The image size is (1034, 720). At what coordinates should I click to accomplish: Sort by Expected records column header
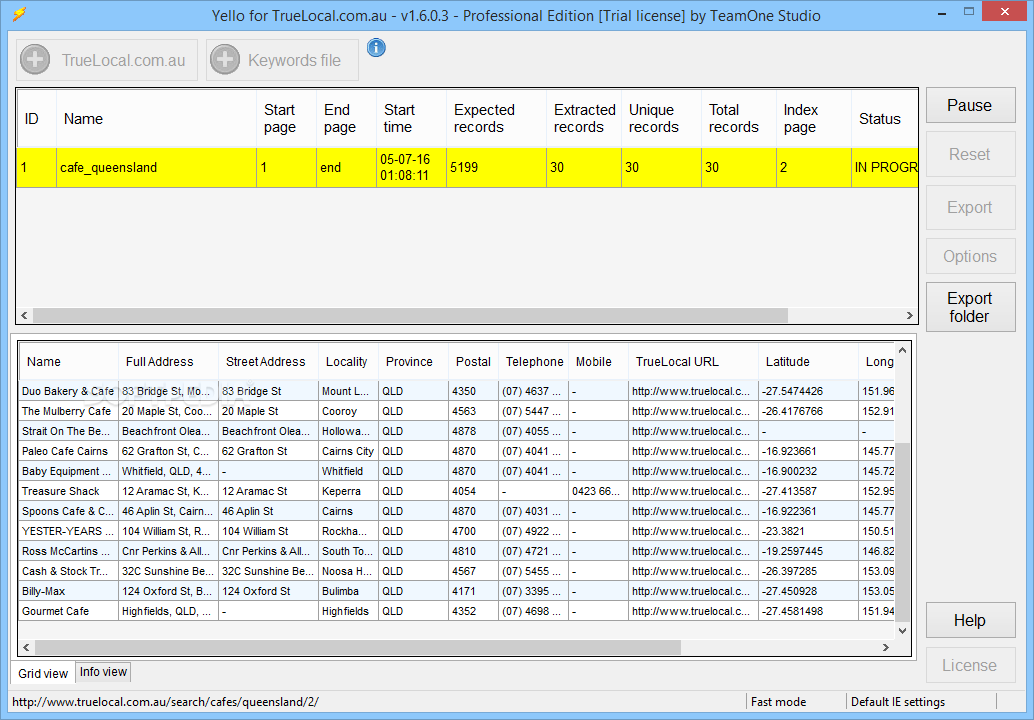point(496,119)
